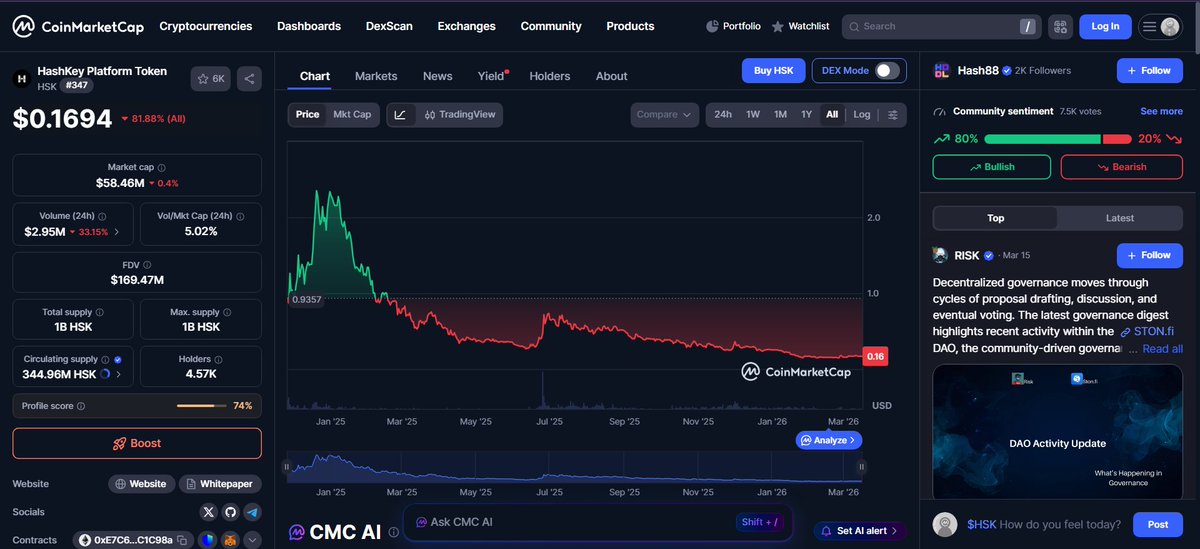Open Cryptocurrencies nav menu
Image resolution: width=1200 pixels, height=549 pixels.
tap(206, 26)
